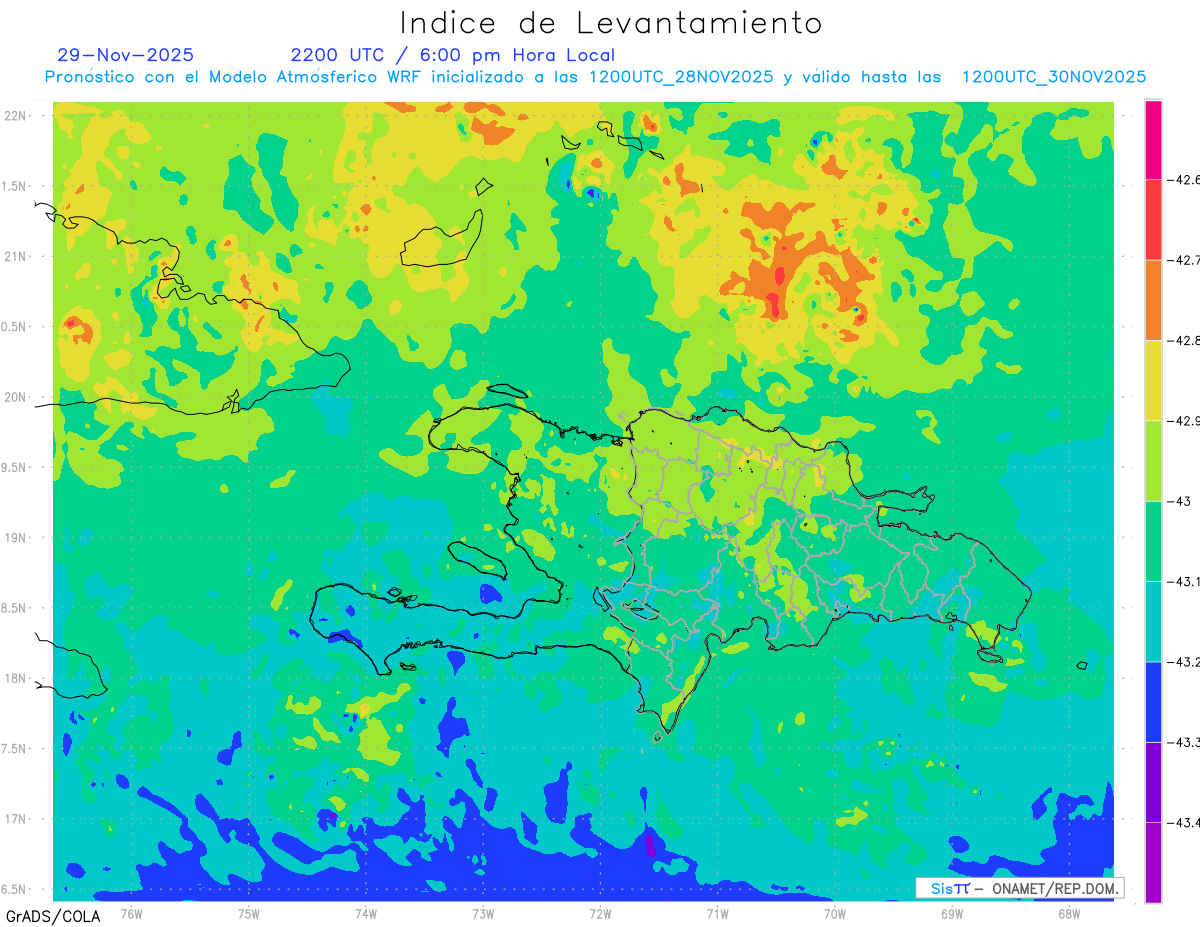Image resolution: width=1200 pixels, height=927 pixels.
Task: Click the 2200 UTC / 6:00 pm Hora Local text
Action: click(x=453, y=56)
